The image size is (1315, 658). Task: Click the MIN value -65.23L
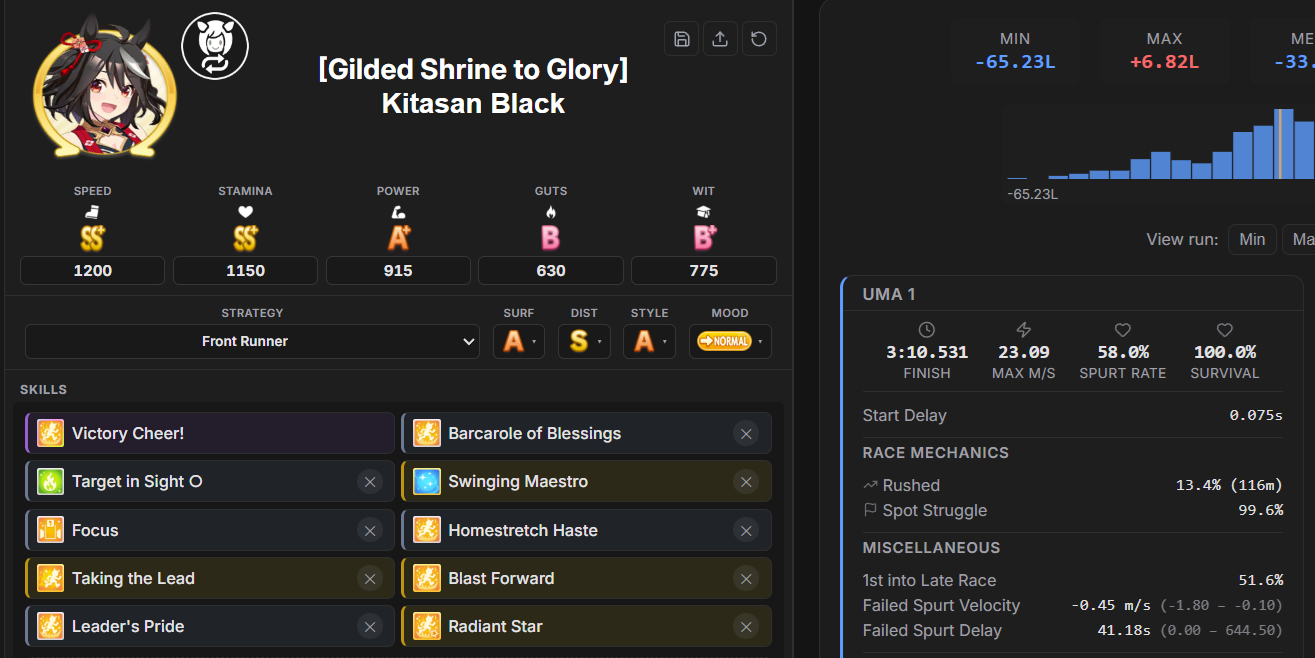pos(1015,62)
